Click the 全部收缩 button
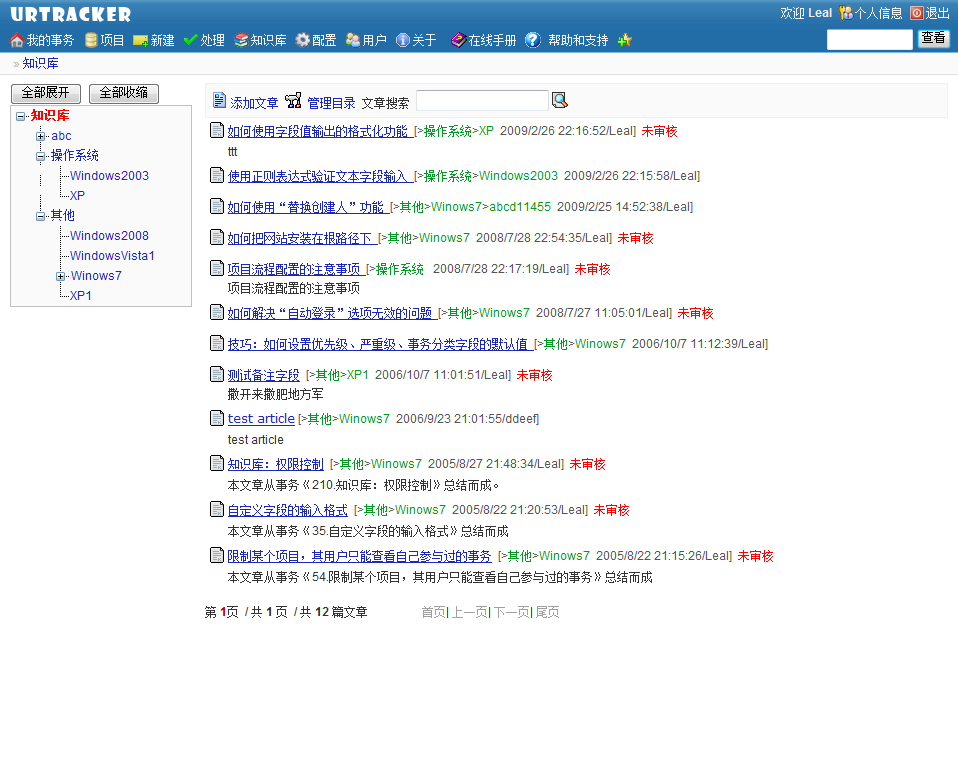958x758 pixels. coord(123,93)
